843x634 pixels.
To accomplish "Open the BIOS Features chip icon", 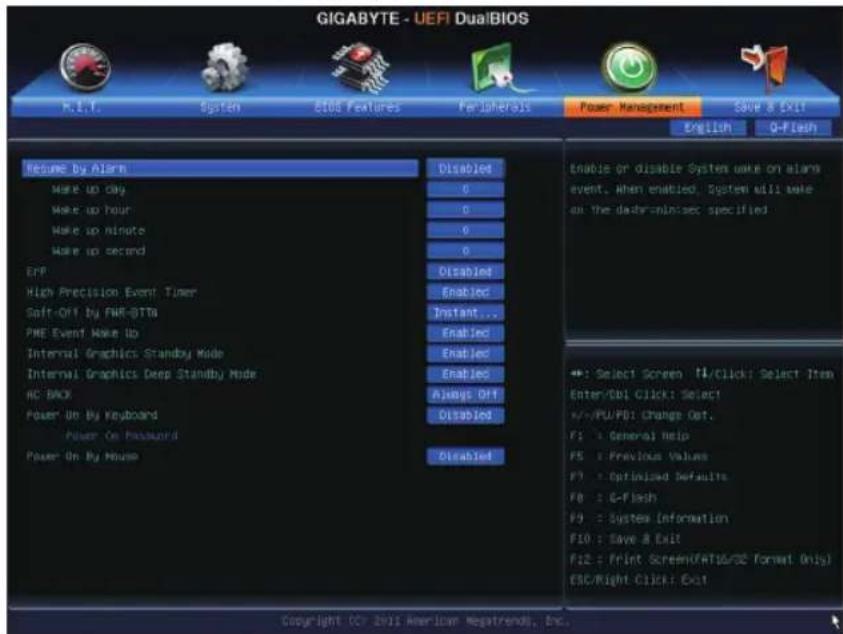I will pos(360,67).
